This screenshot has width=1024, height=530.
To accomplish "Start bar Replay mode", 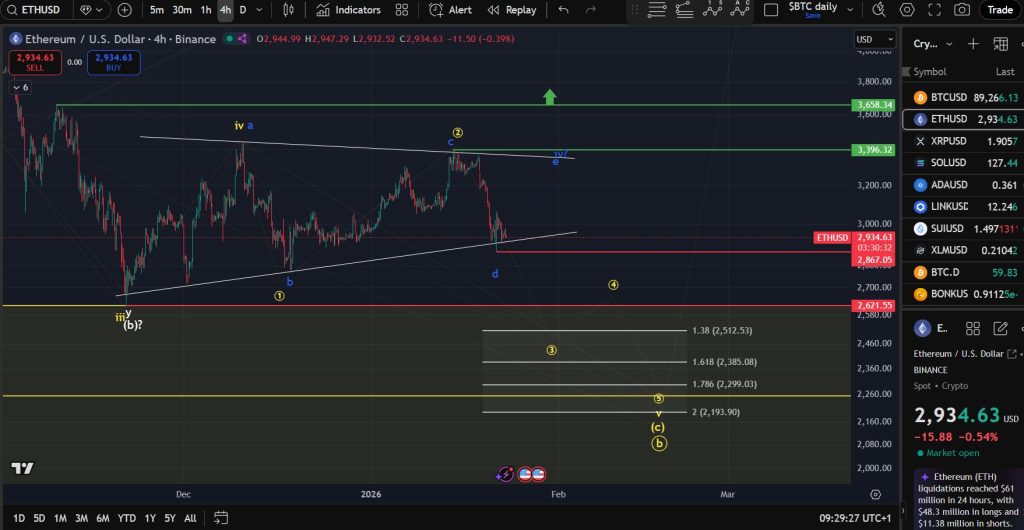I will tap(511, 10).
